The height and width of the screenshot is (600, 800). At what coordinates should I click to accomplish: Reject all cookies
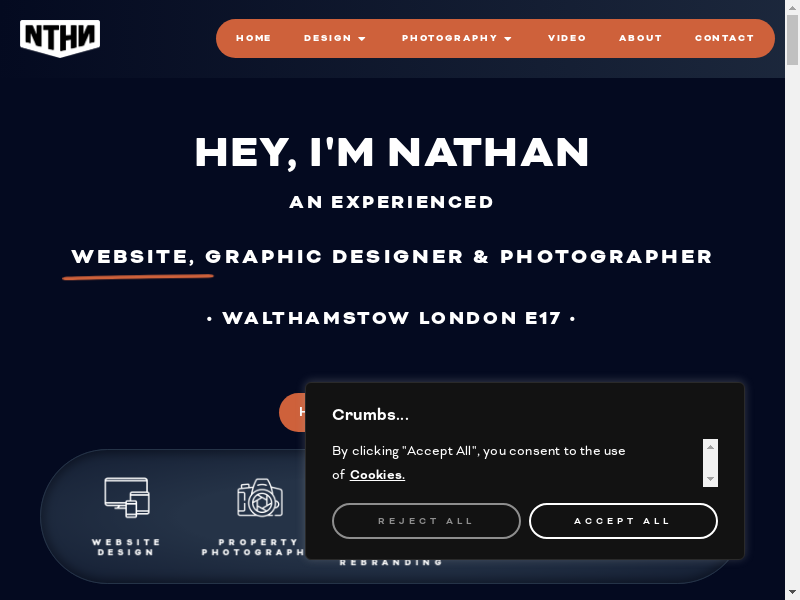pos(426,521)
